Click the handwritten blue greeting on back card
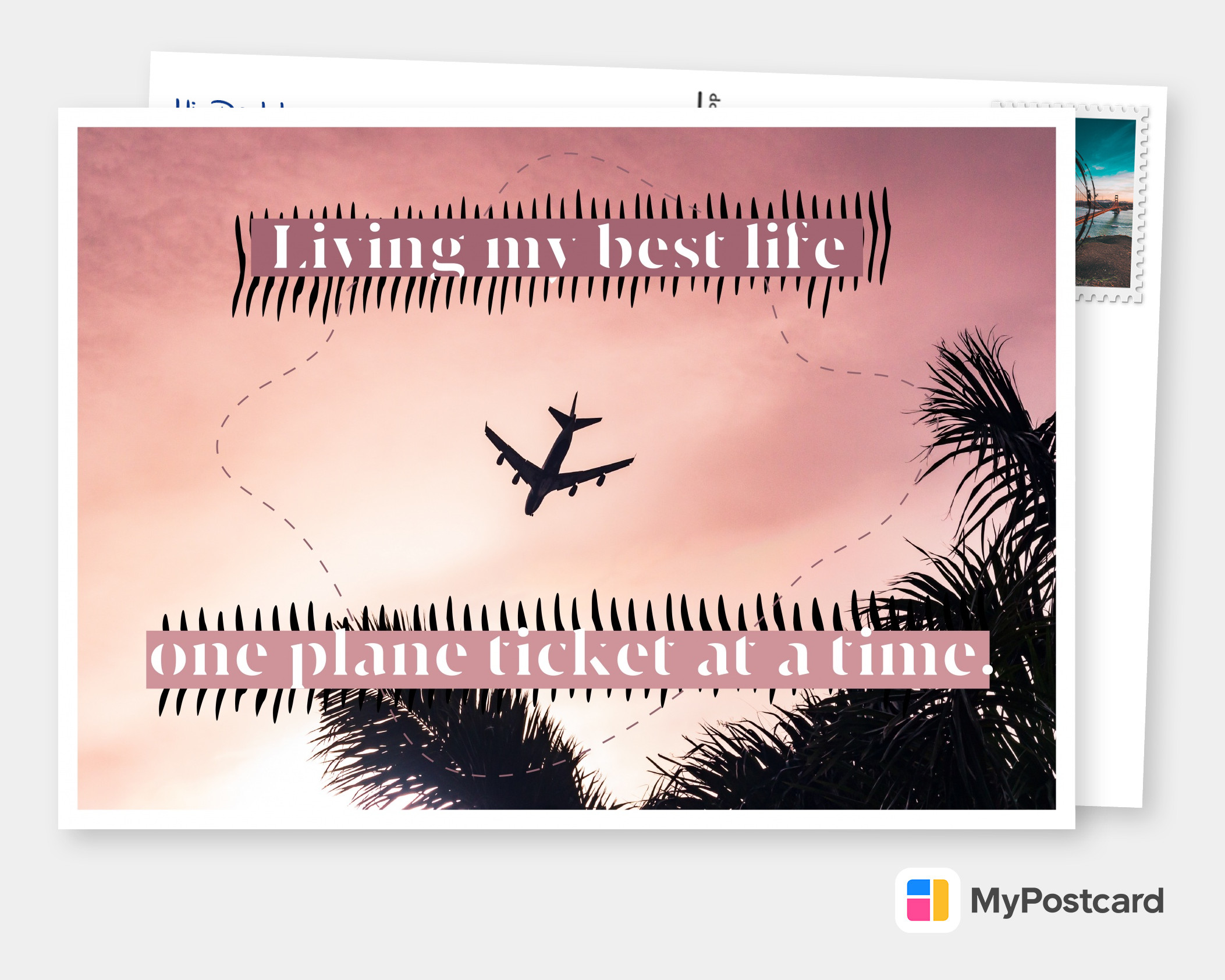 click(x=230, y=104)
